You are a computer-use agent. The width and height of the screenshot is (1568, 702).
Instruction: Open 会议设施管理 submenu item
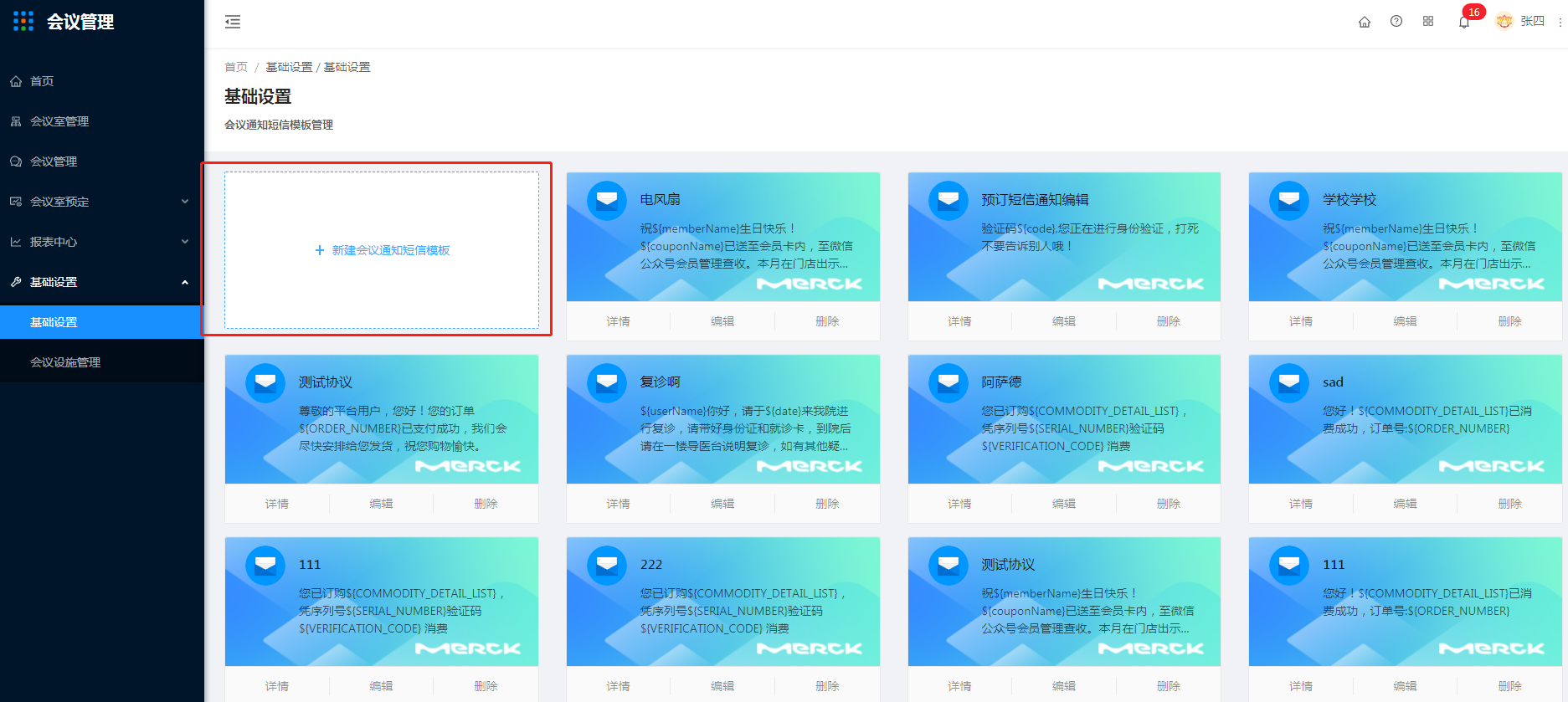tap(101, 362)
